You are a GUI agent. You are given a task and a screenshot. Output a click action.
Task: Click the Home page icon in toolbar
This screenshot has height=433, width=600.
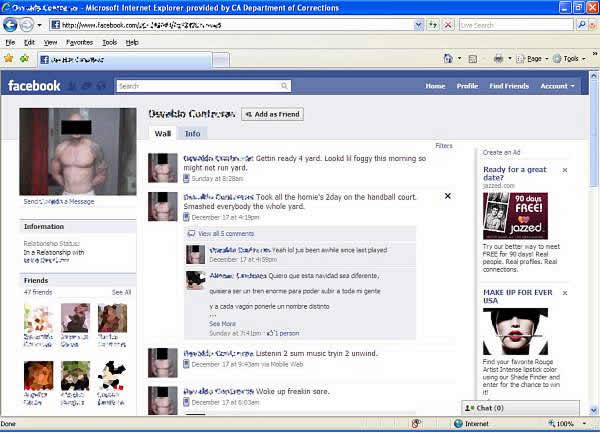coord(448,59)
